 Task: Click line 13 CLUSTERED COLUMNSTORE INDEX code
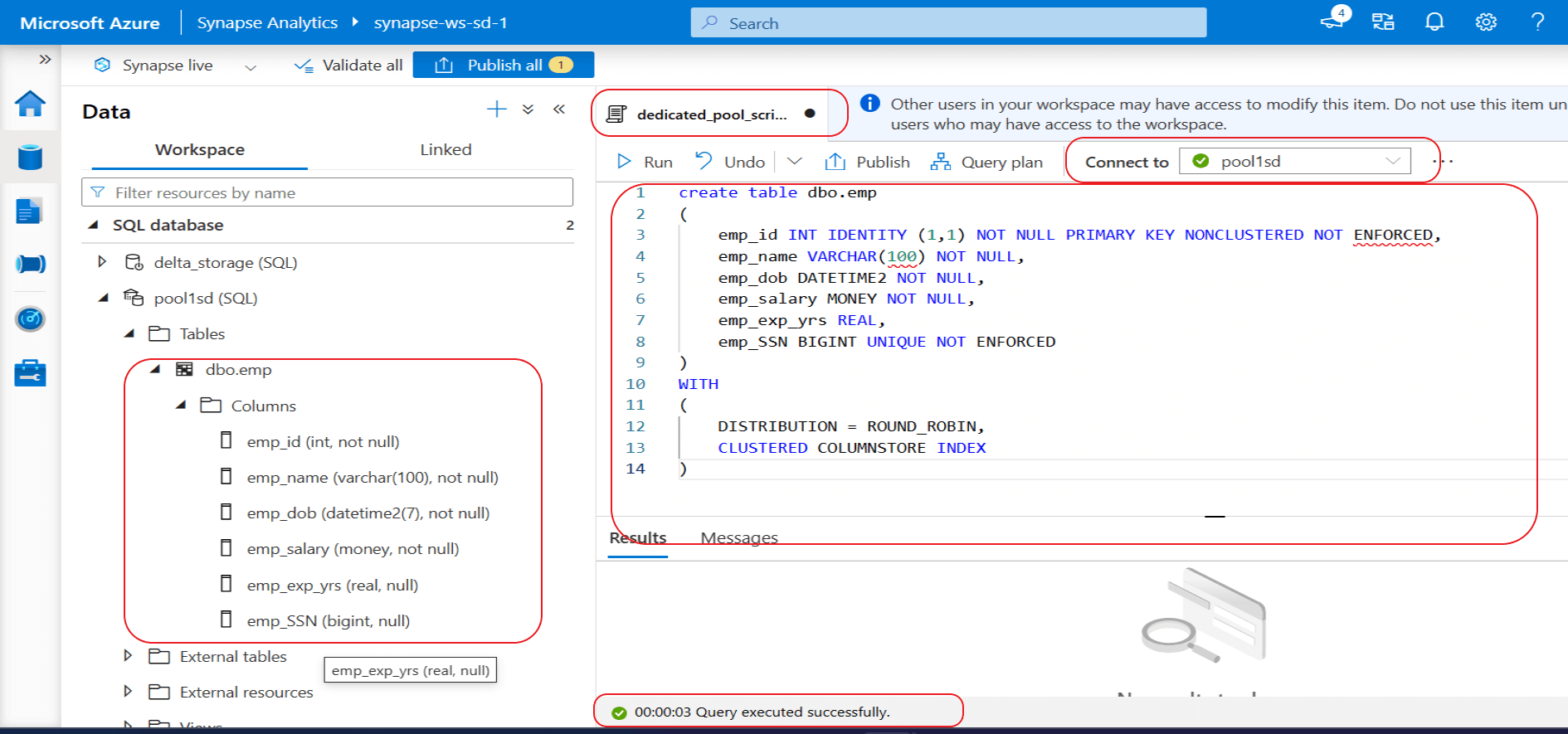click(852, 448)
